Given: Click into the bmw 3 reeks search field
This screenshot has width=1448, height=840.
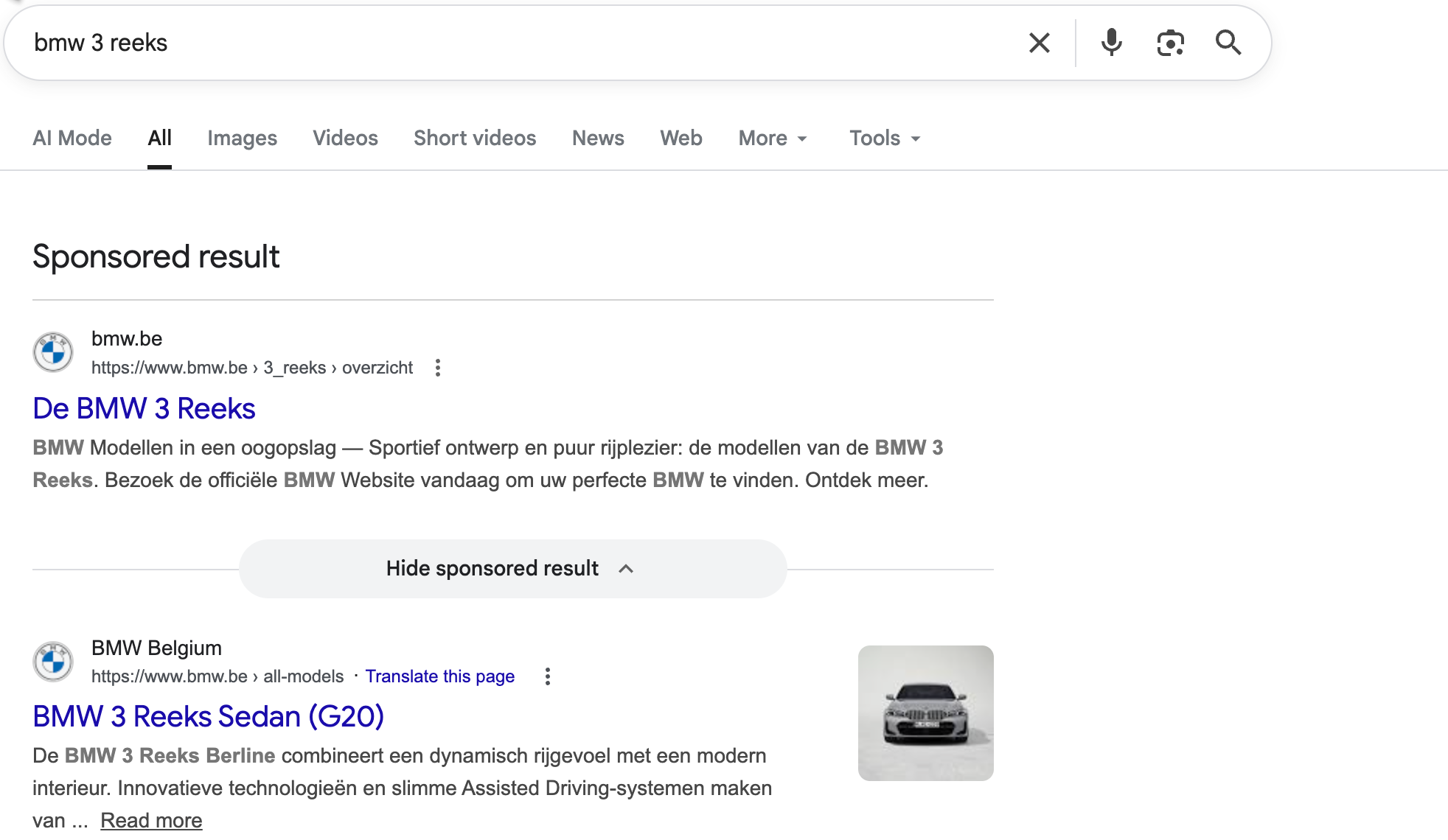Looking at the screenshot, I should (516, 43).
